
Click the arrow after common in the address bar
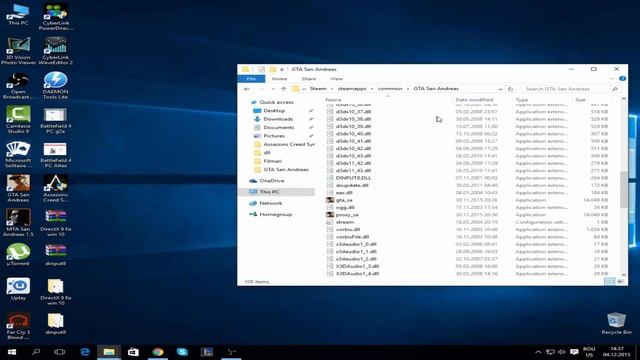click(x=408, y=89)
